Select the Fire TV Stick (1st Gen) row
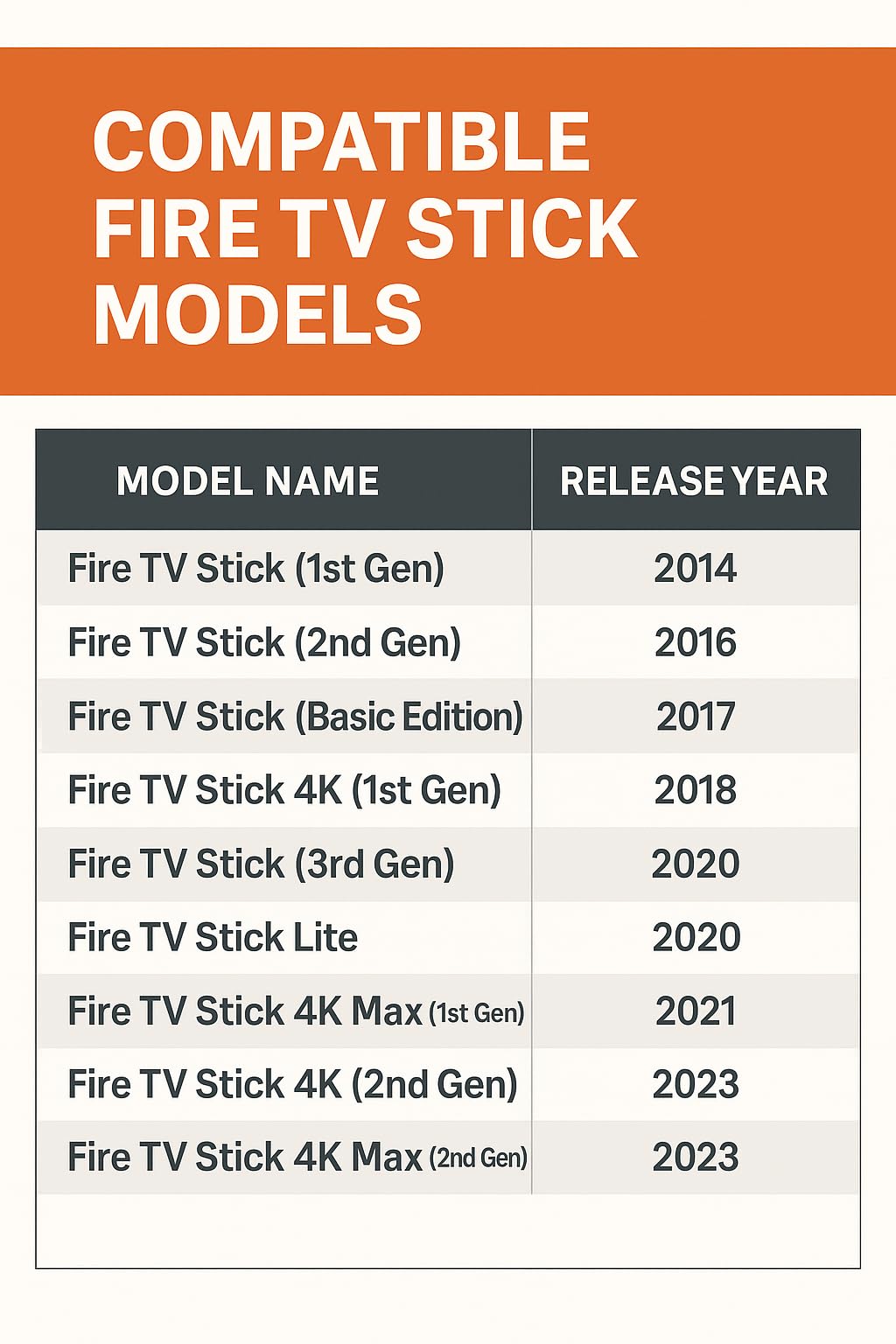The image size is (896, 1344). pyautogui.click(x=255, y=569)
